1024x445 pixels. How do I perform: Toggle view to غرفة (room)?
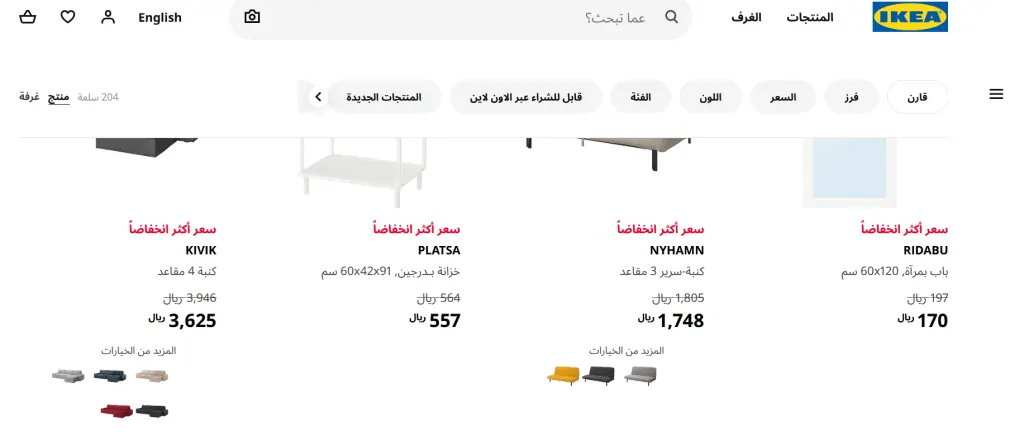point(29,97)
